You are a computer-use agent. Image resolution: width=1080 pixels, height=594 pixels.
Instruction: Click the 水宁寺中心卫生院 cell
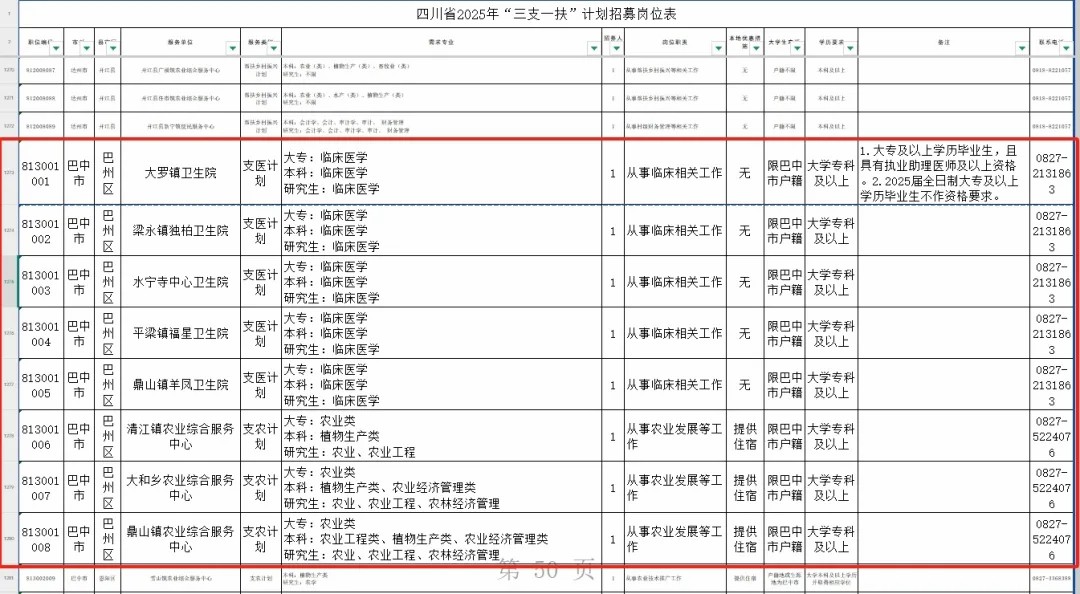[x=180, y=282]
